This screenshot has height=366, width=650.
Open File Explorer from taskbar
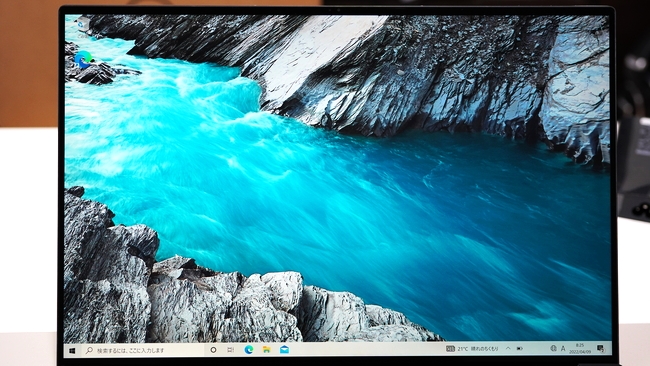click(267, 350)
